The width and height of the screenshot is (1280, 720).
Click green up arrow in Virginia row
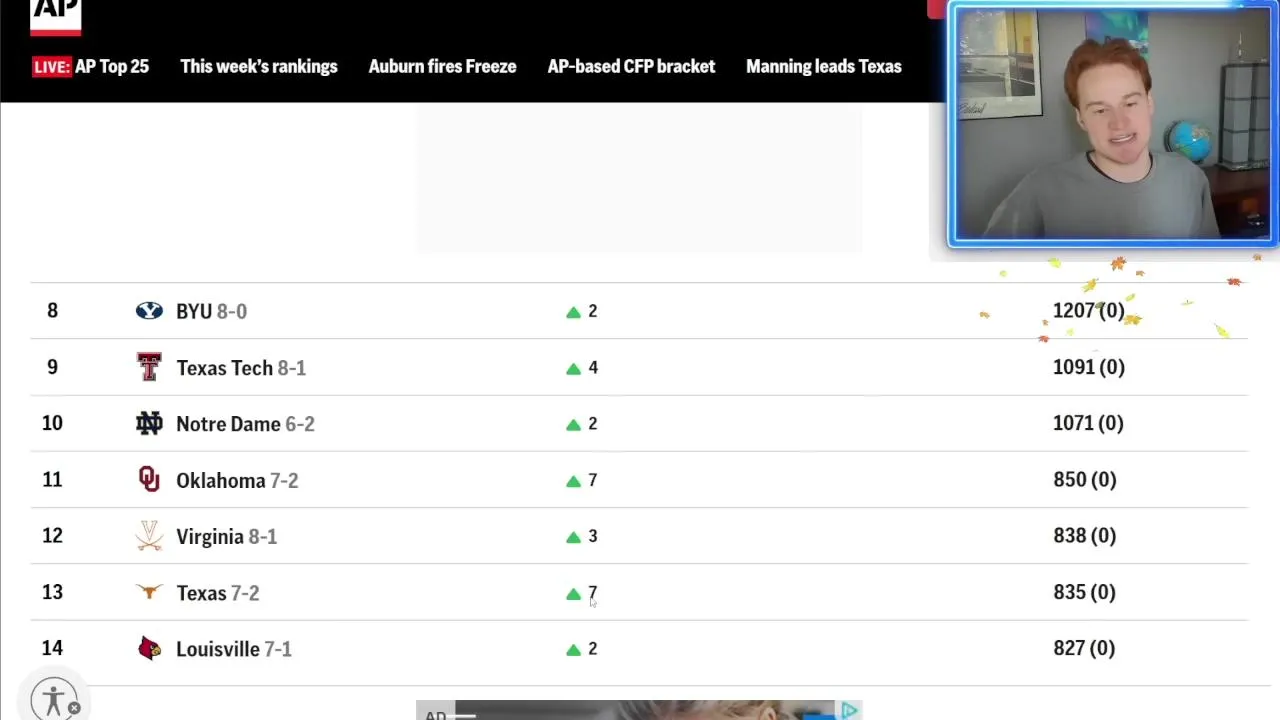coord(573,537)
